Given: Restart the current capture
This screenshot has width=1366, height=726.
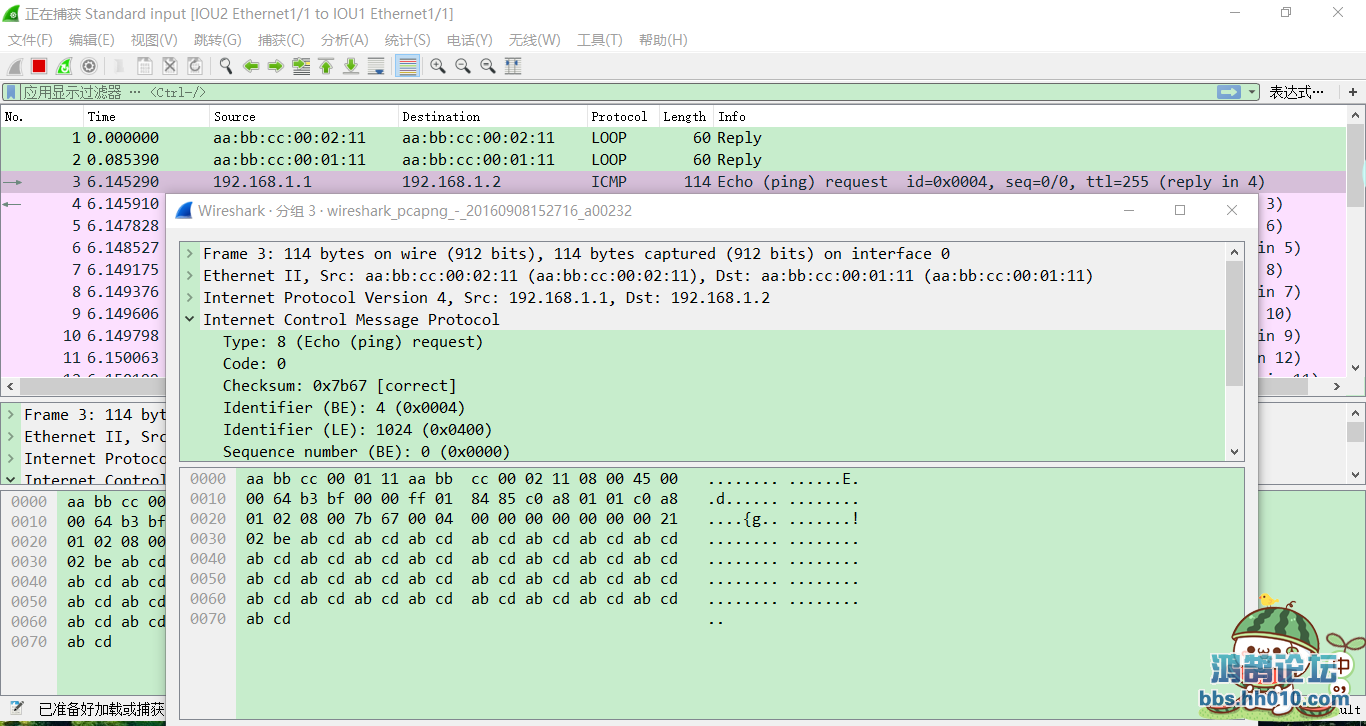Looking at the screenshot, I should [x=64, y=66].
